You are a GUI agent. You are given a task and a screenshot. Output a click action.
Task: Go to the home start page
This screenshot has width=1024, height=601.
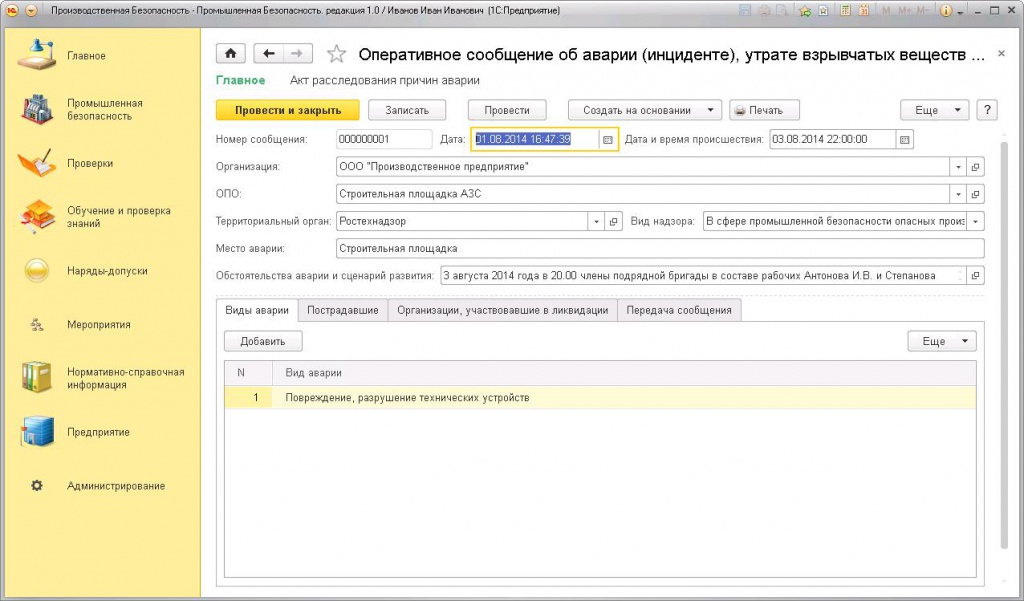coord(231,54)
